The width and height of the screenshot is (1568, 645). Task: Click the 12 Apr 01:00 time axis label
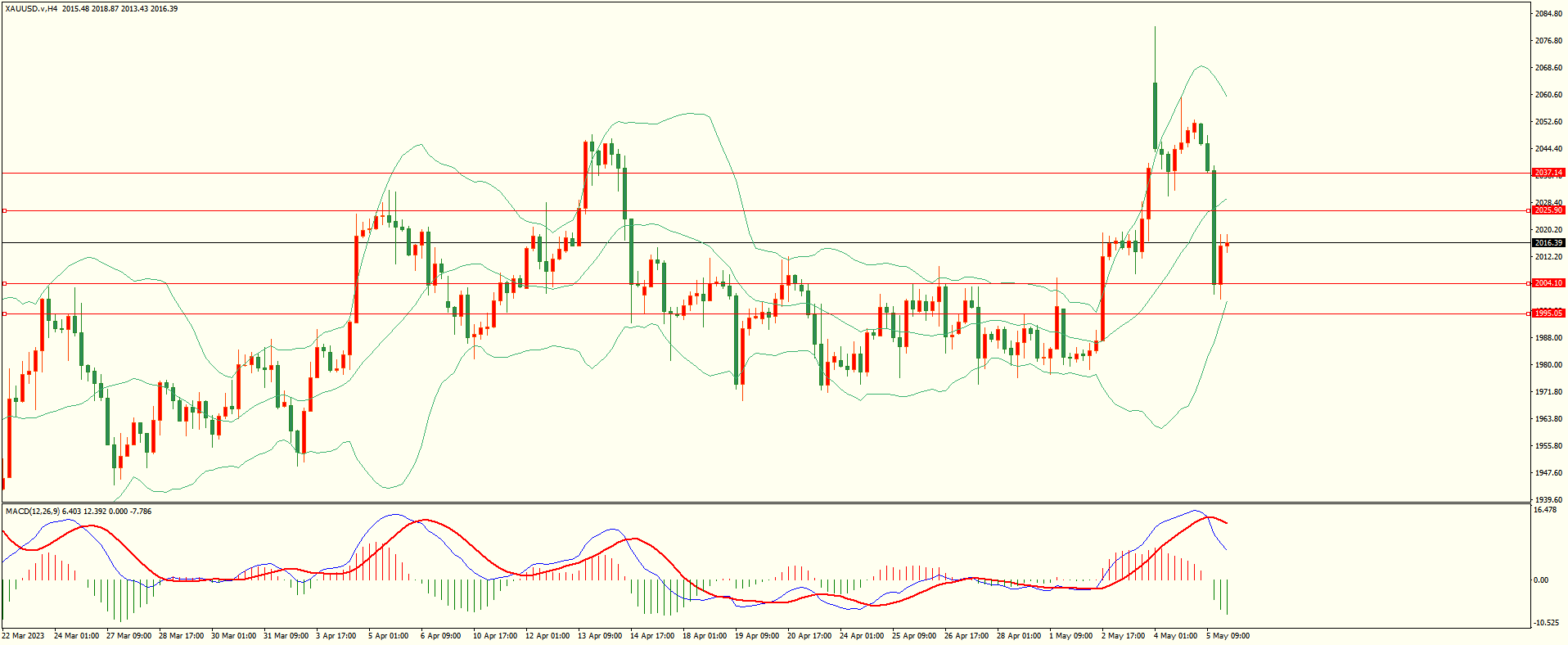click(547, 636)
